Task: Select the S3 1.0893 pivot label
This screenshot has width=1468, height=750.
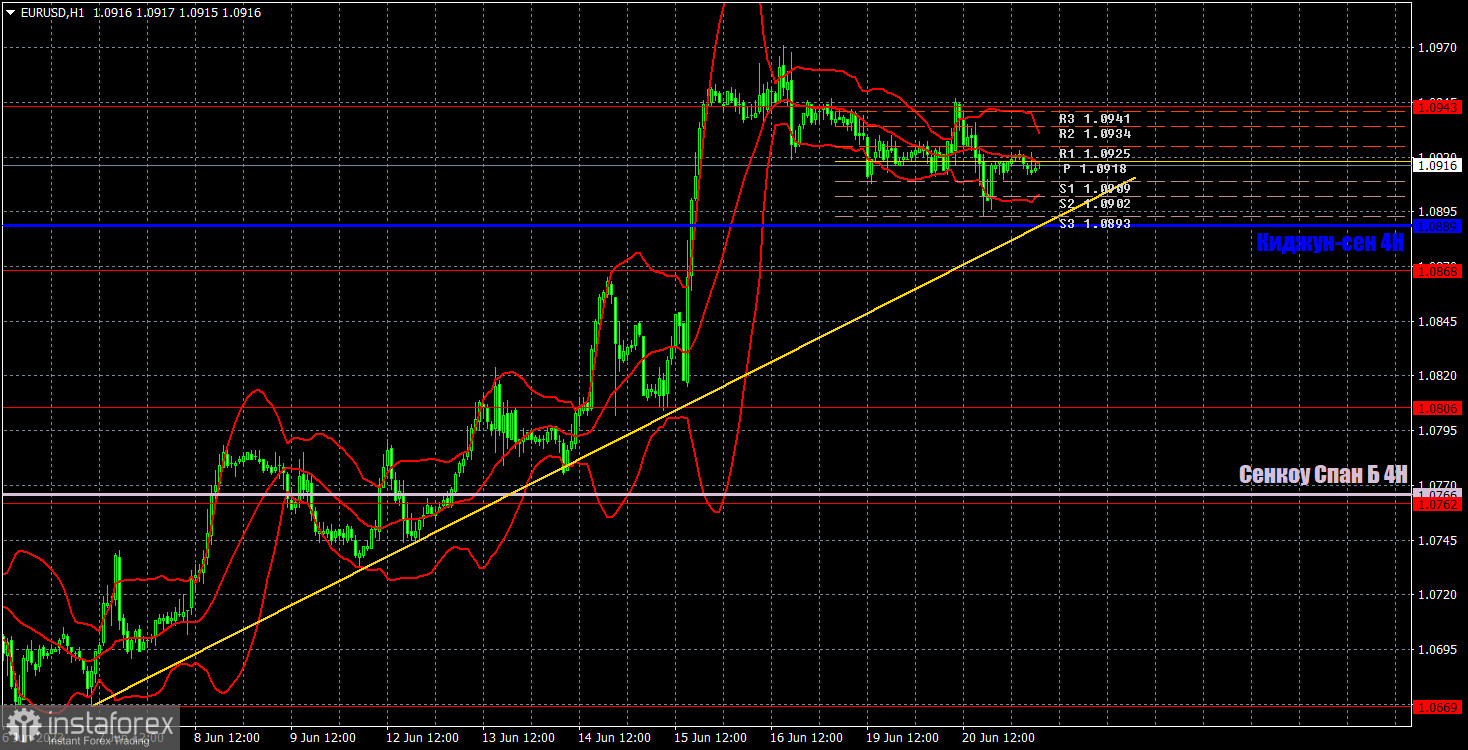Action: tap(1094, 223)
